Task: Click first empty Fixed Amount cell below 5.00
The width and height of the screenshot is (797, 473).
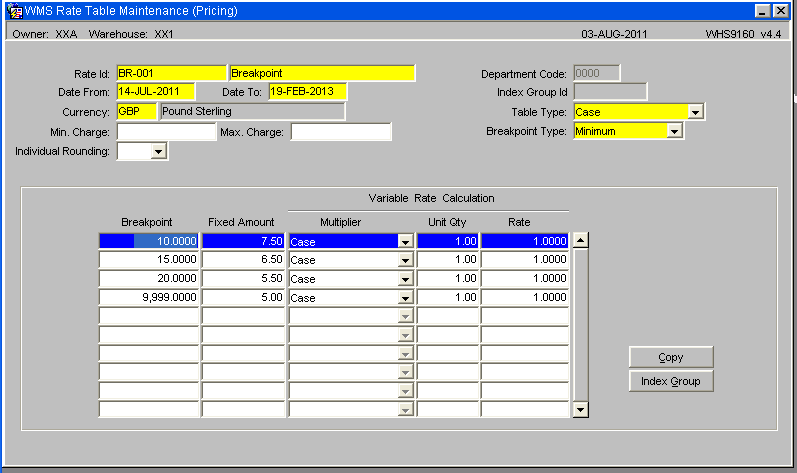Action: click(x=243, y=316)
